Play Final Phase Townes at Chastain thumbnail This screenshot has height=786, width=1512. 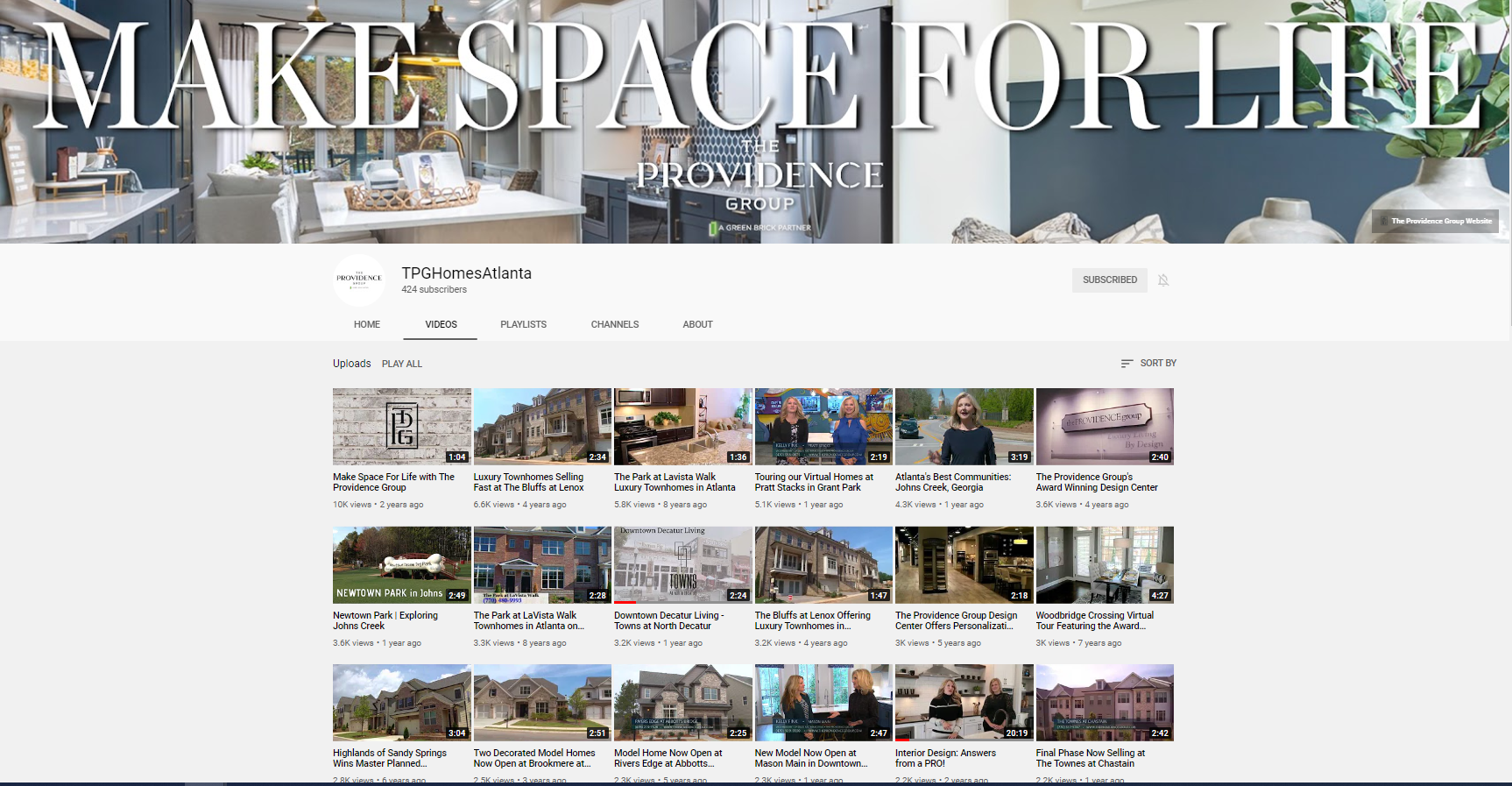coord(1105,703)
